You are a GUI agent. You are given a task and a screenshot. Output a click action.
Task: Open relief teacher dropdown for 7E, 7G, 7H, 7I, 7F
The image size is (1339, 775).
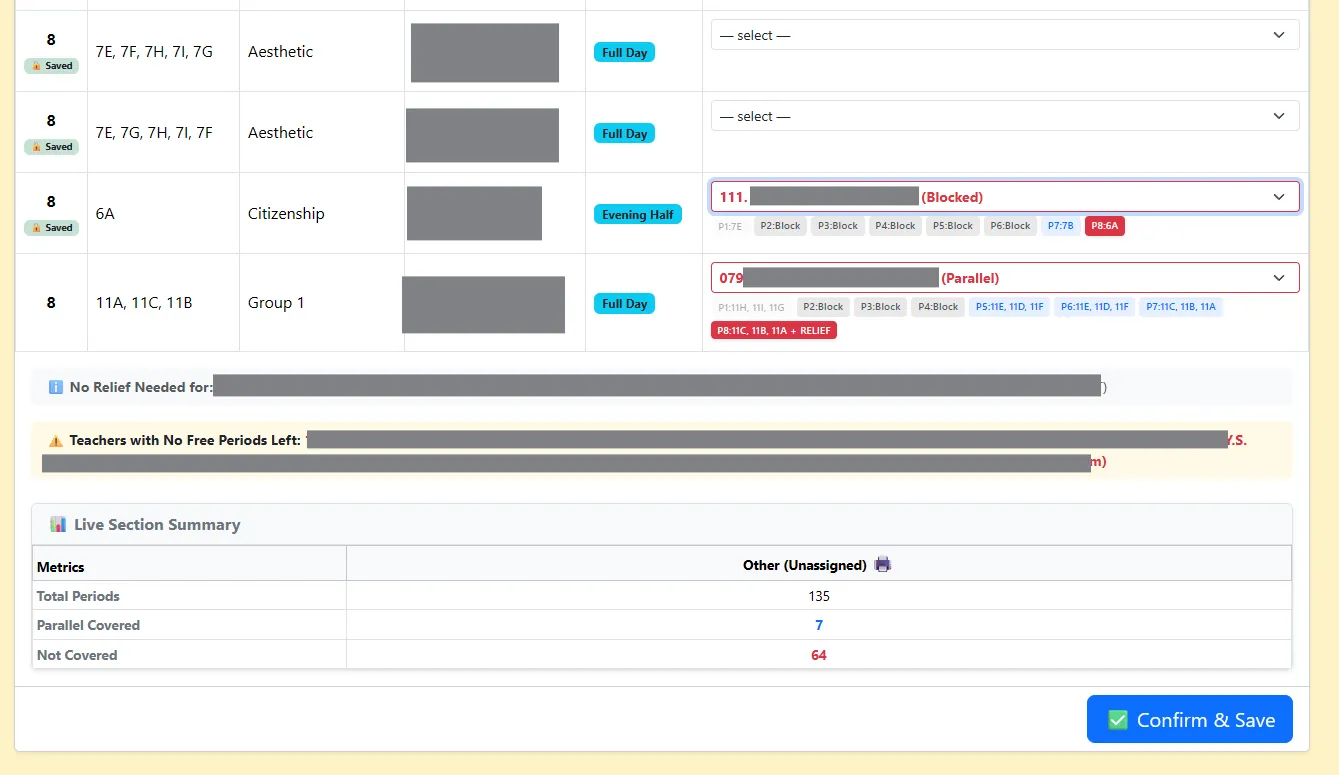coord(1005,116)
